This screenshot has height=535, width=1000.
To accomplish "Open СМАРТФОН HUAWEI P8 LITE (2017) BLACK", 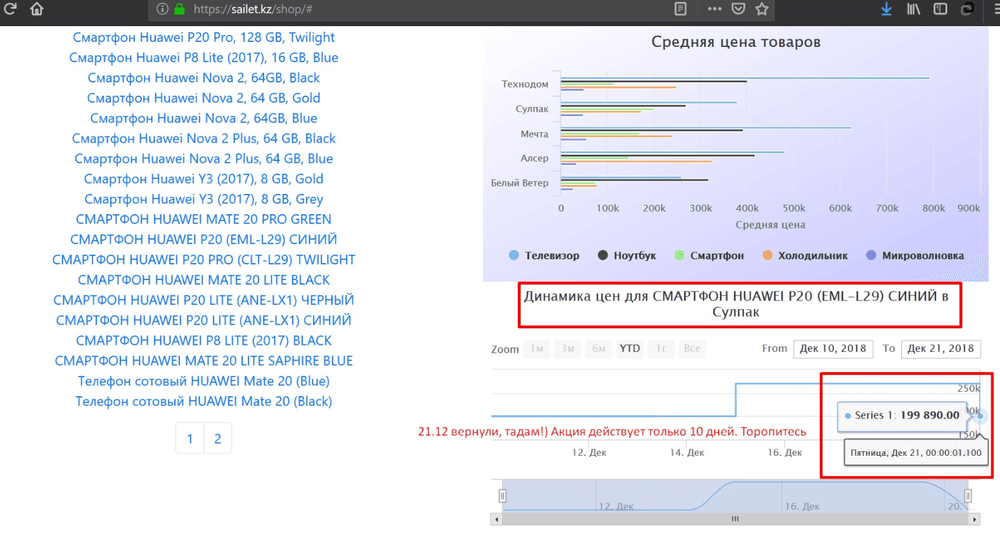I will tap(203, 341).
